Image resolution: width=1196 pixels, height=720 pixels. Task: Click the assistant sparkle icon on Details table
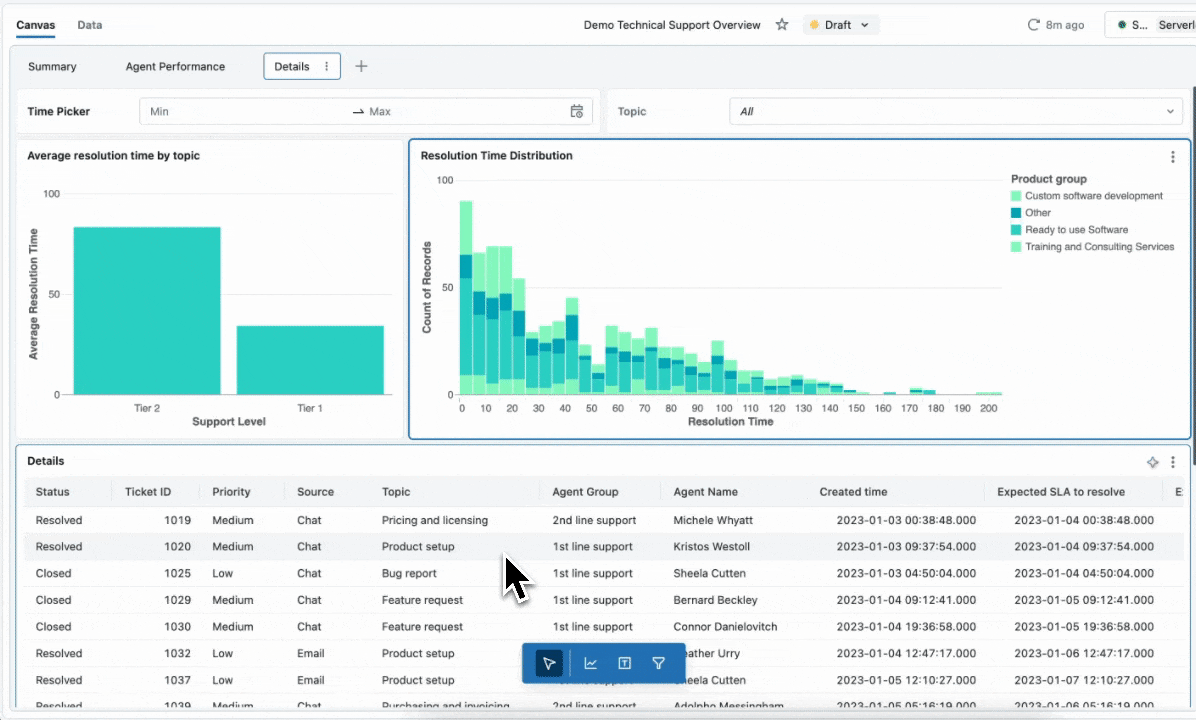tap(1153, 462)
